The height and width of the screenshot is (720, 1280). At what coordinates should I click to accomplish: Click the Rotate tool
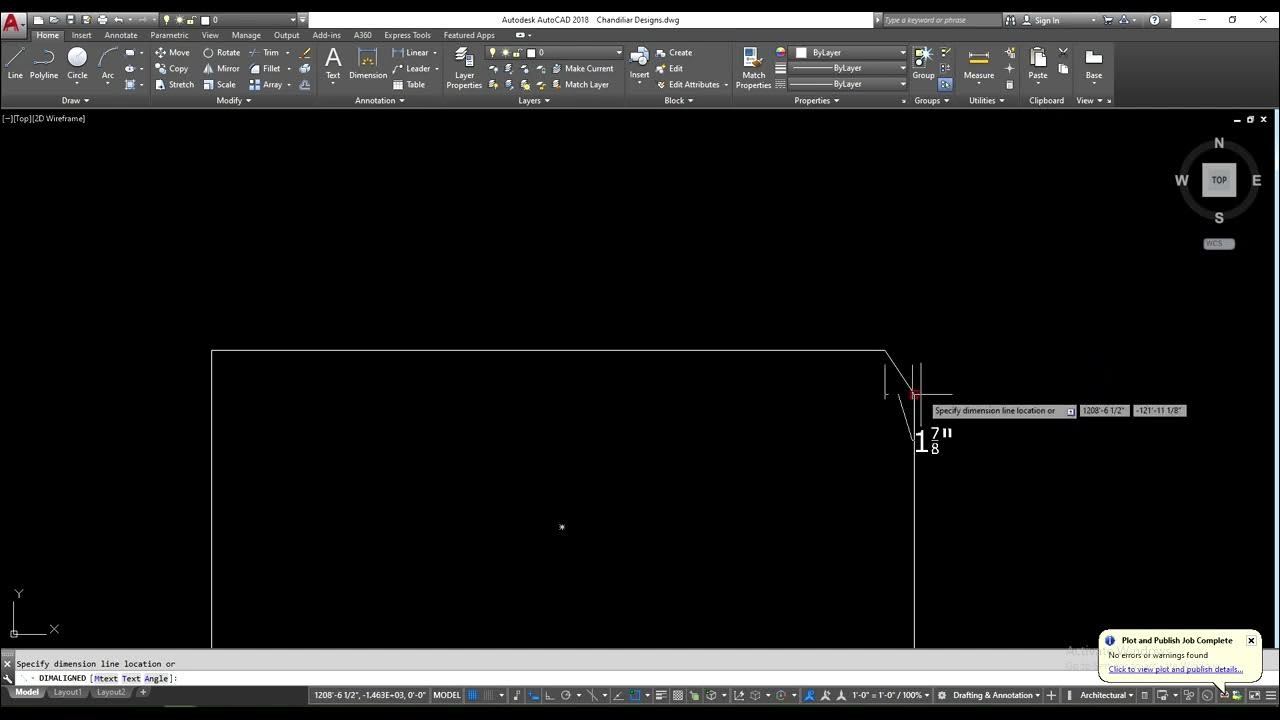pyautogui.click(x=221, y=53)
